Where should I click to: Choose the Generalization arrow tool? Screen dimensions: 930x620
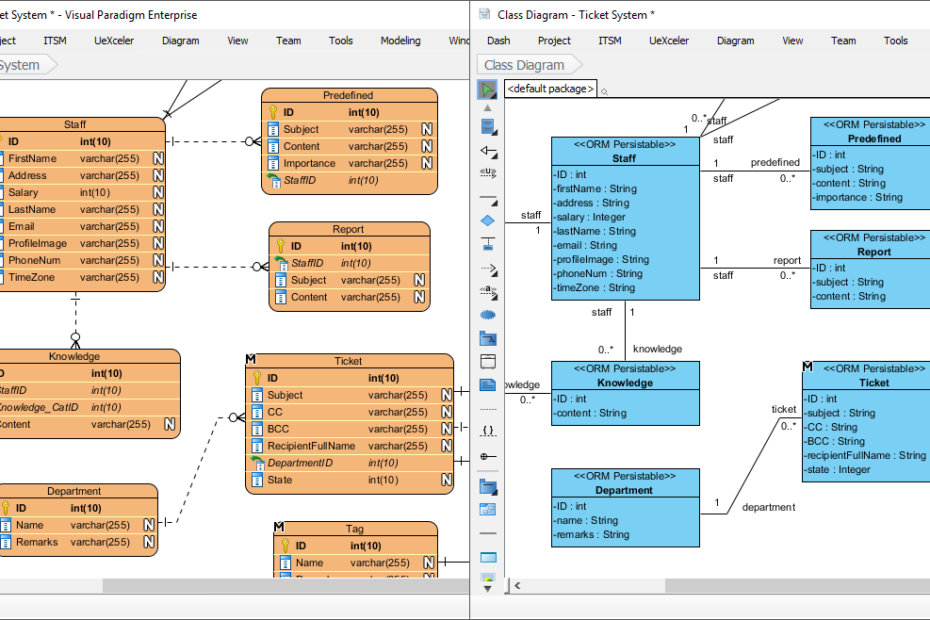click(487, 151)
